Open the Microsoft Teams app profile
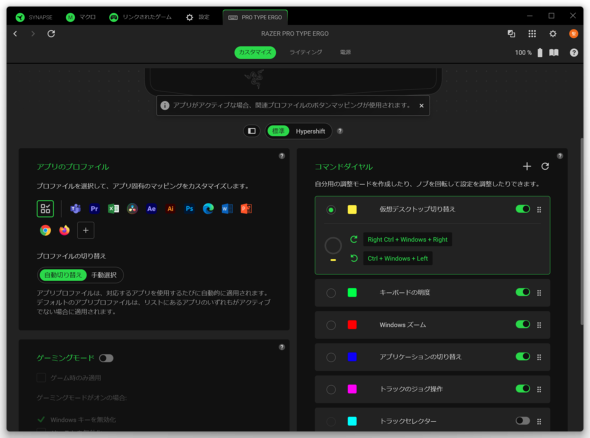The width and height of the screenshot is (590, 438). (76, 208)
